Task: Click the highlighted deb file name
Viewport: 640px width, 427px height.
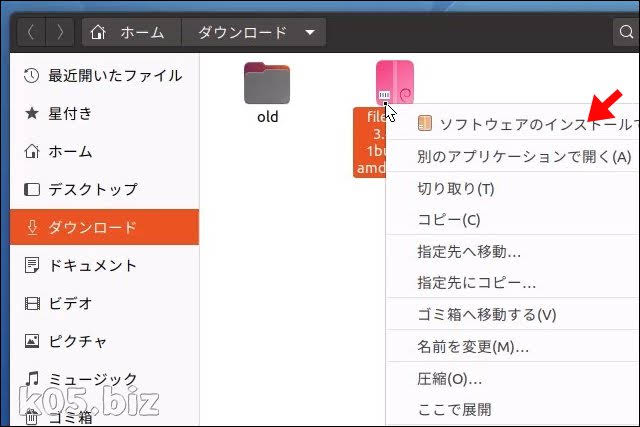Action: tap(370, 142)
